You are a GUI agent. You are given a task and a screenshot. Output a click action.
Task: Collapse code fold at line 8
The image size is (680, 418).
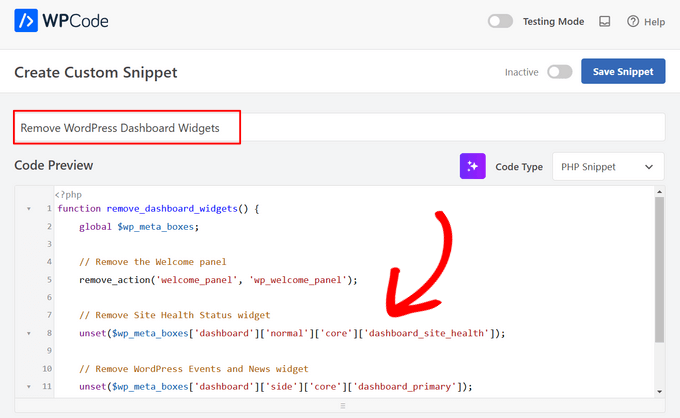click(x=29, y=333)
